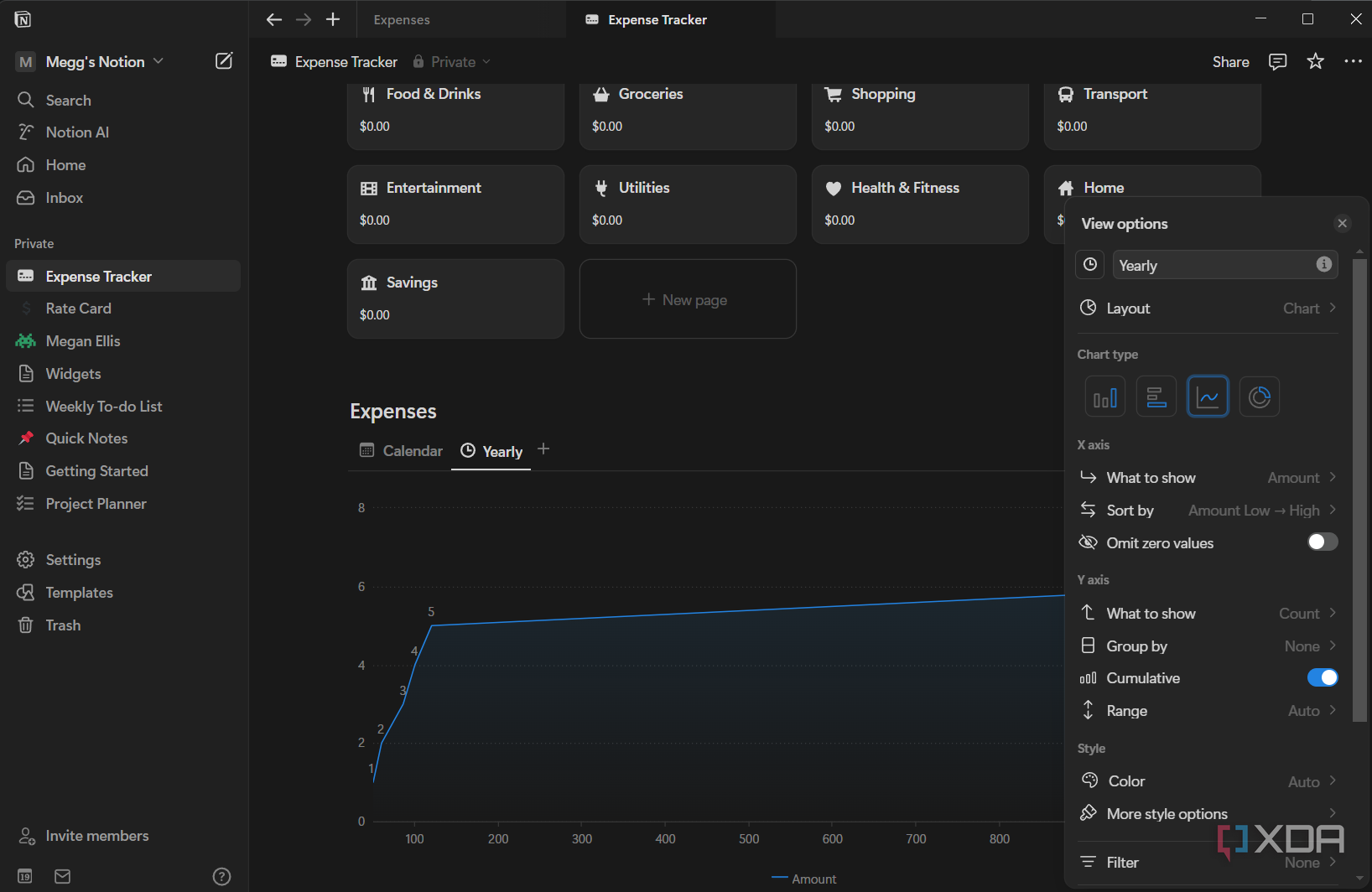Select the Expense Tracker window tab
This screenshot has height=892, width=1372.
pyautogui.click(x=671, y=19)
